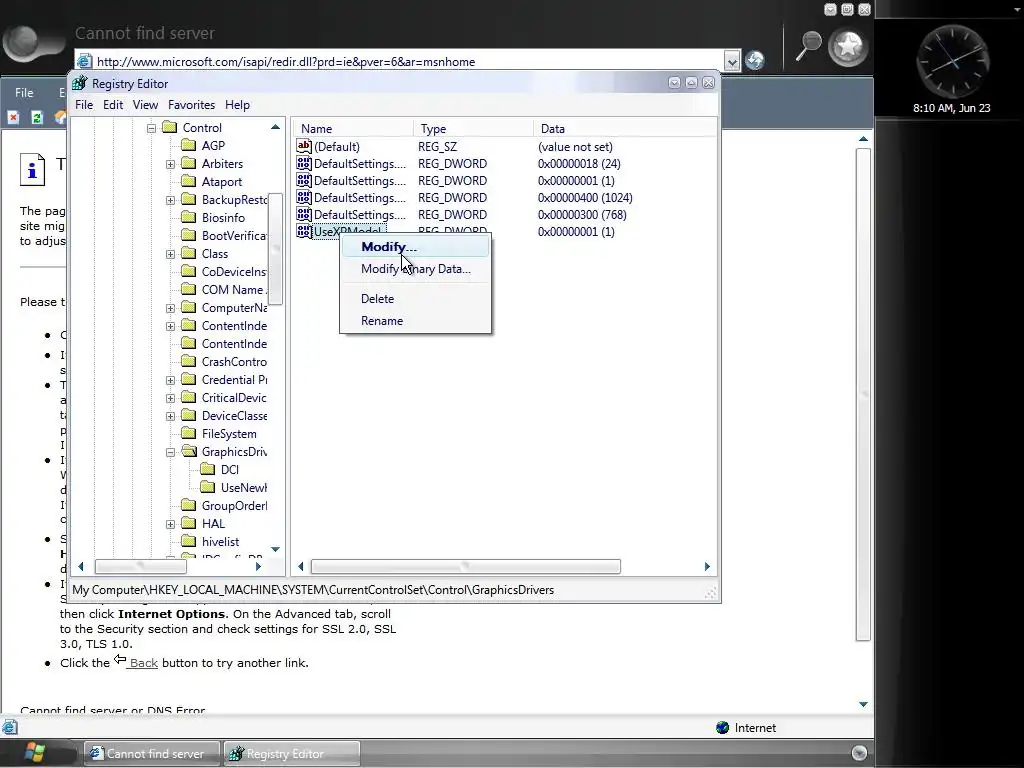Click the (Default) string value icon
The image size is (1024, 768).
click(304, 146)
